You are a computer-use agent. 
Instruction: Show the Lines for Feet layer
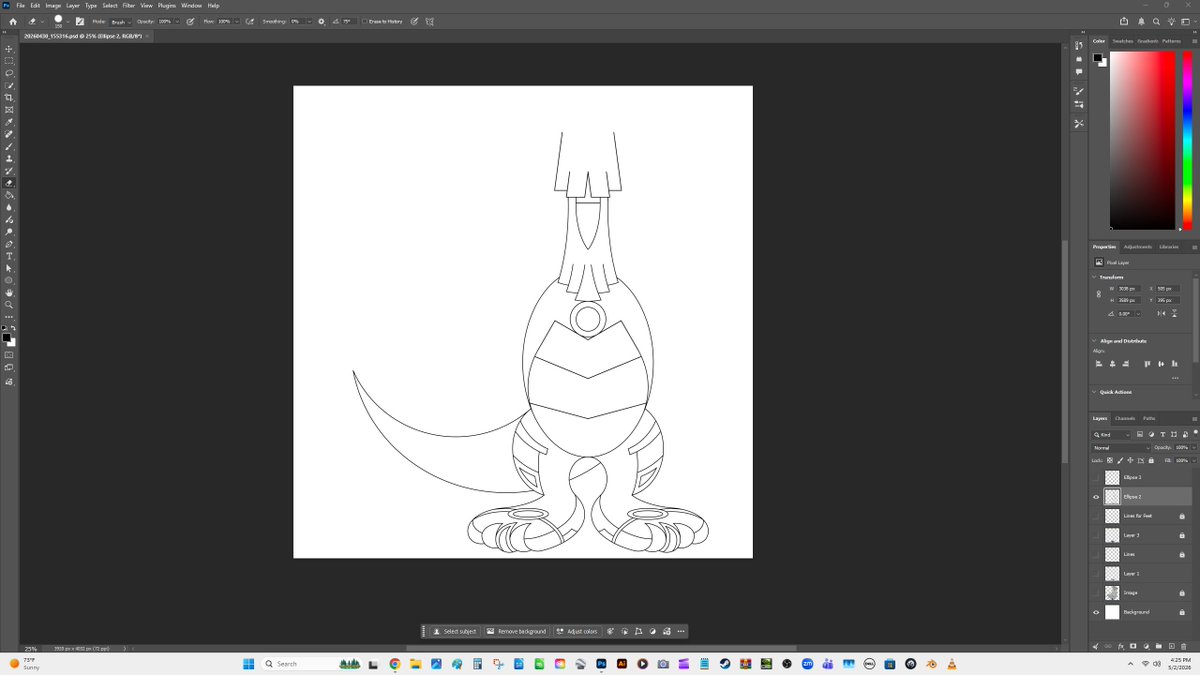[x=1096, y=516]
